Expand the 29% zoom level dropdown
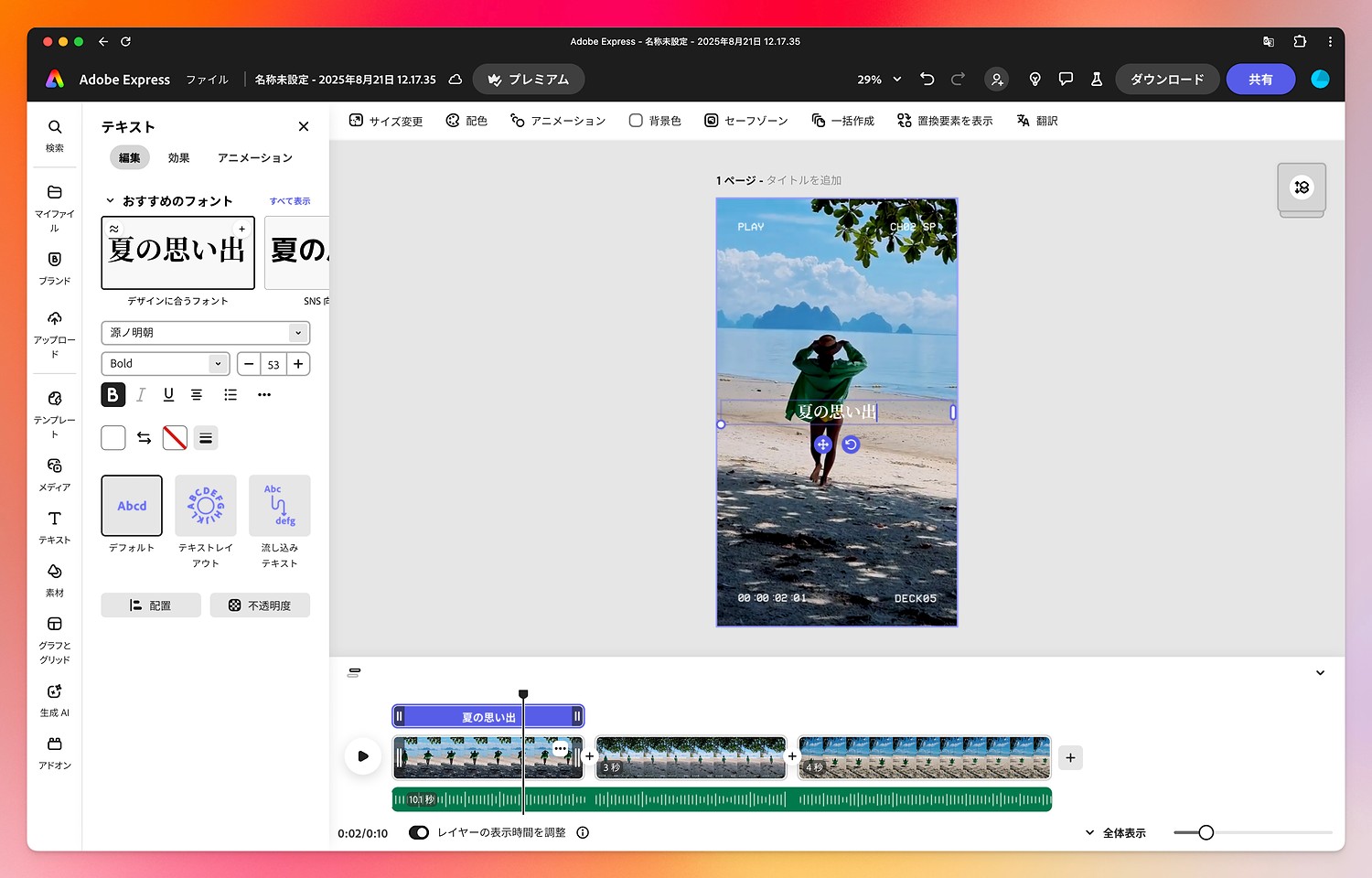Viewport: 1372px width, 878px height. [x=879, y=80]
